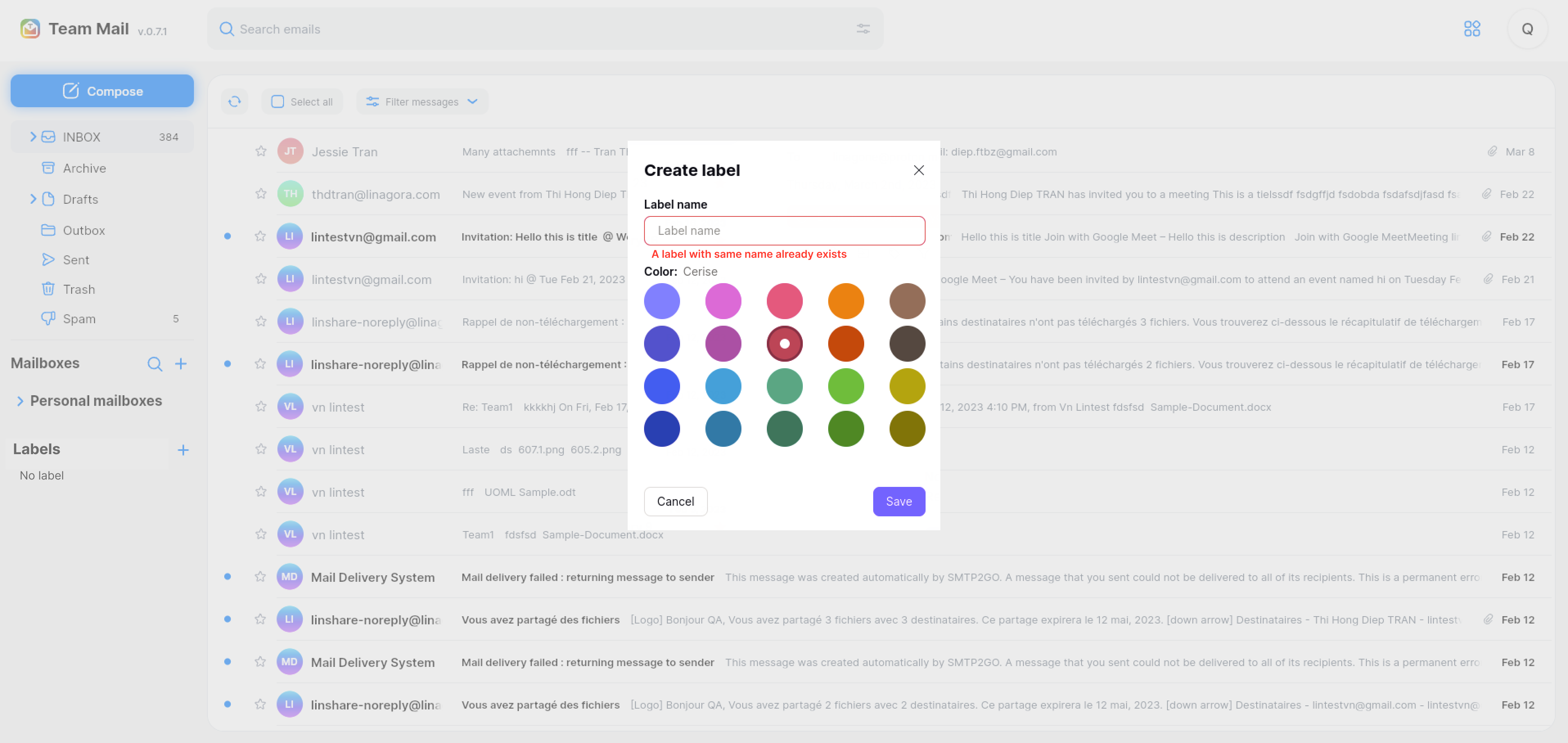Viewport: 1568px width, 743px height.
Task: Click the Compose button
Action: pyautogui.click(x=102, y=91)
